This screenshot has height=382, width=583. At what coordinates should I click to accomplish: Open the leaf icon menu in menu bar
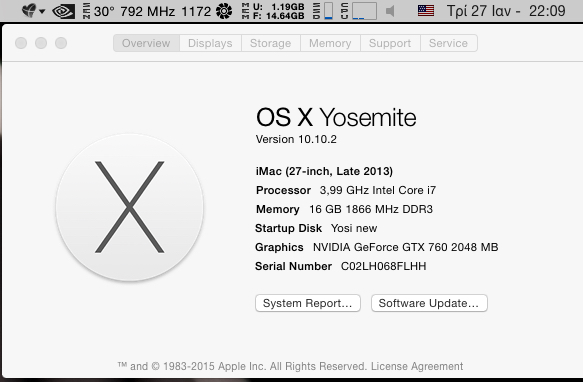coord(33,11)
